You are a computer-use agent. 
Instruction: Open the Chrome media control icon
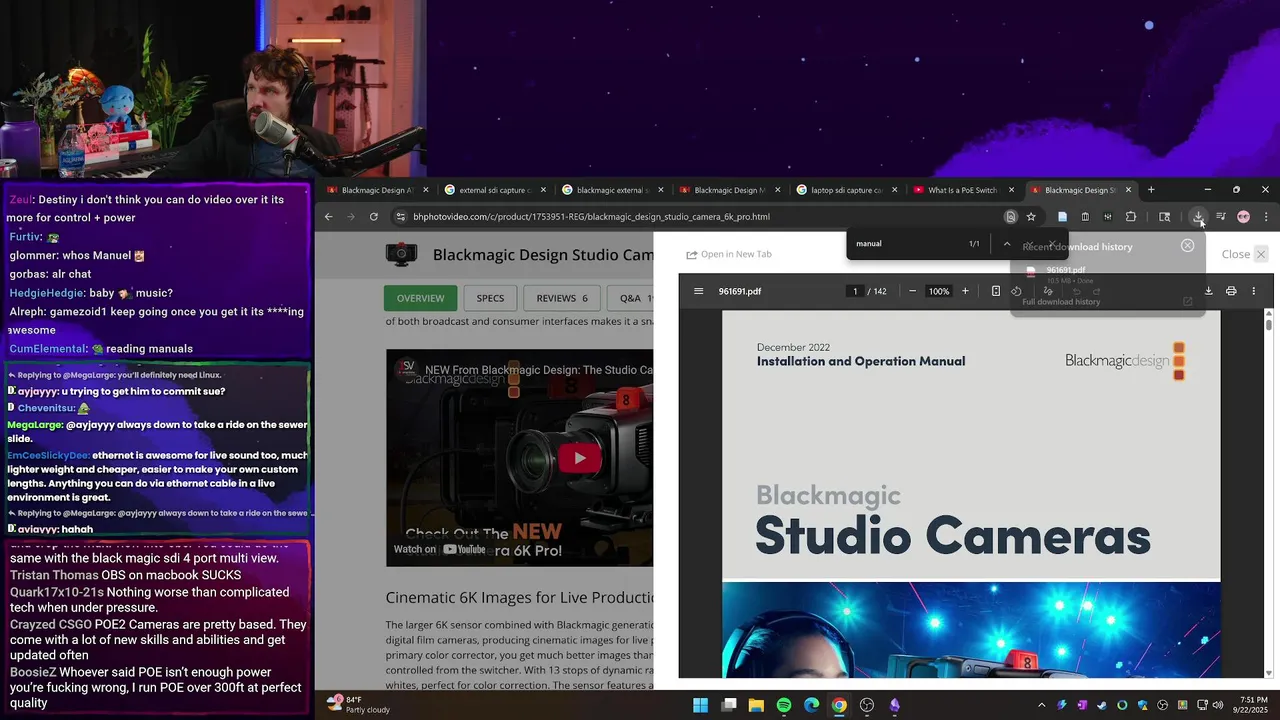[1221, 217]
